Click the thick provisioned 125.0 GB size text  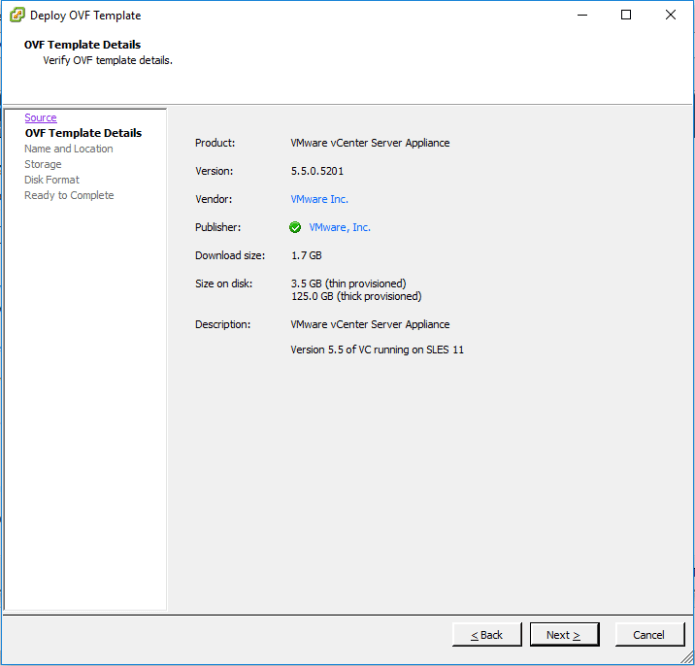coord(355,296)
